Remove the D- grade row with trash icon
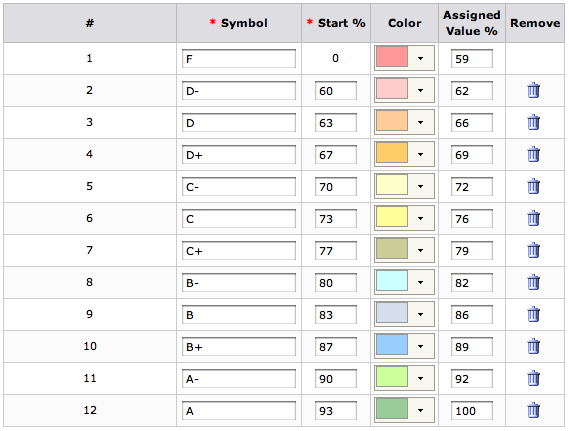Screen dimensions: 569x431 point(533,90)
